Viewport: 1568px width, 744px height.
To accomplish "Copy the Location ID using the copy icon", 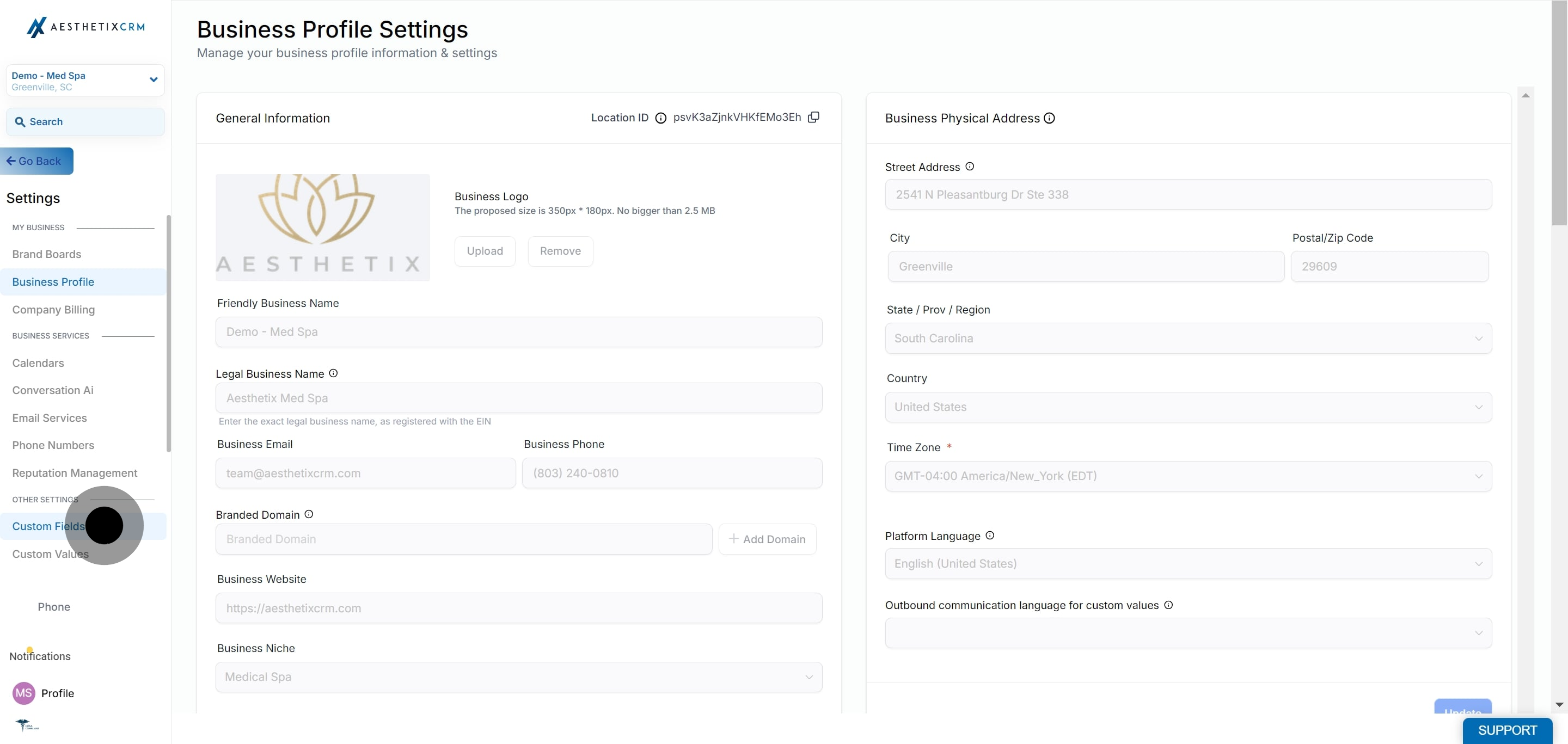I will tap(814, 117).
